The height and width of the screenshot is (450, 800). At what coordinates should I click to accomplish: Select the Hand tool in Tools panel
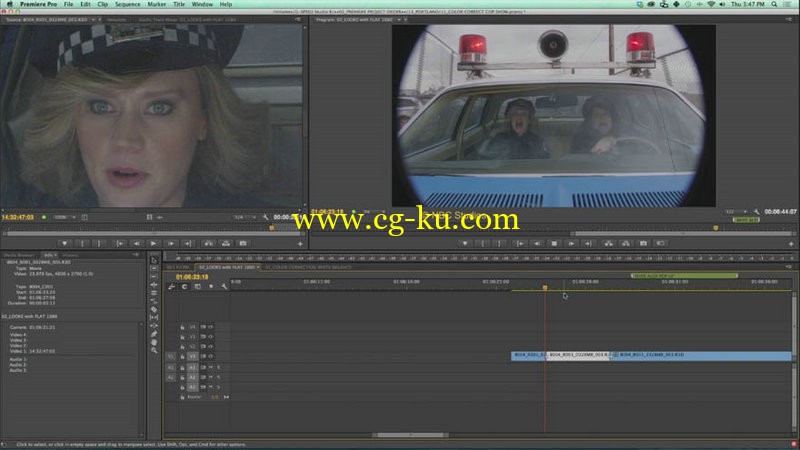pos(154,342)
